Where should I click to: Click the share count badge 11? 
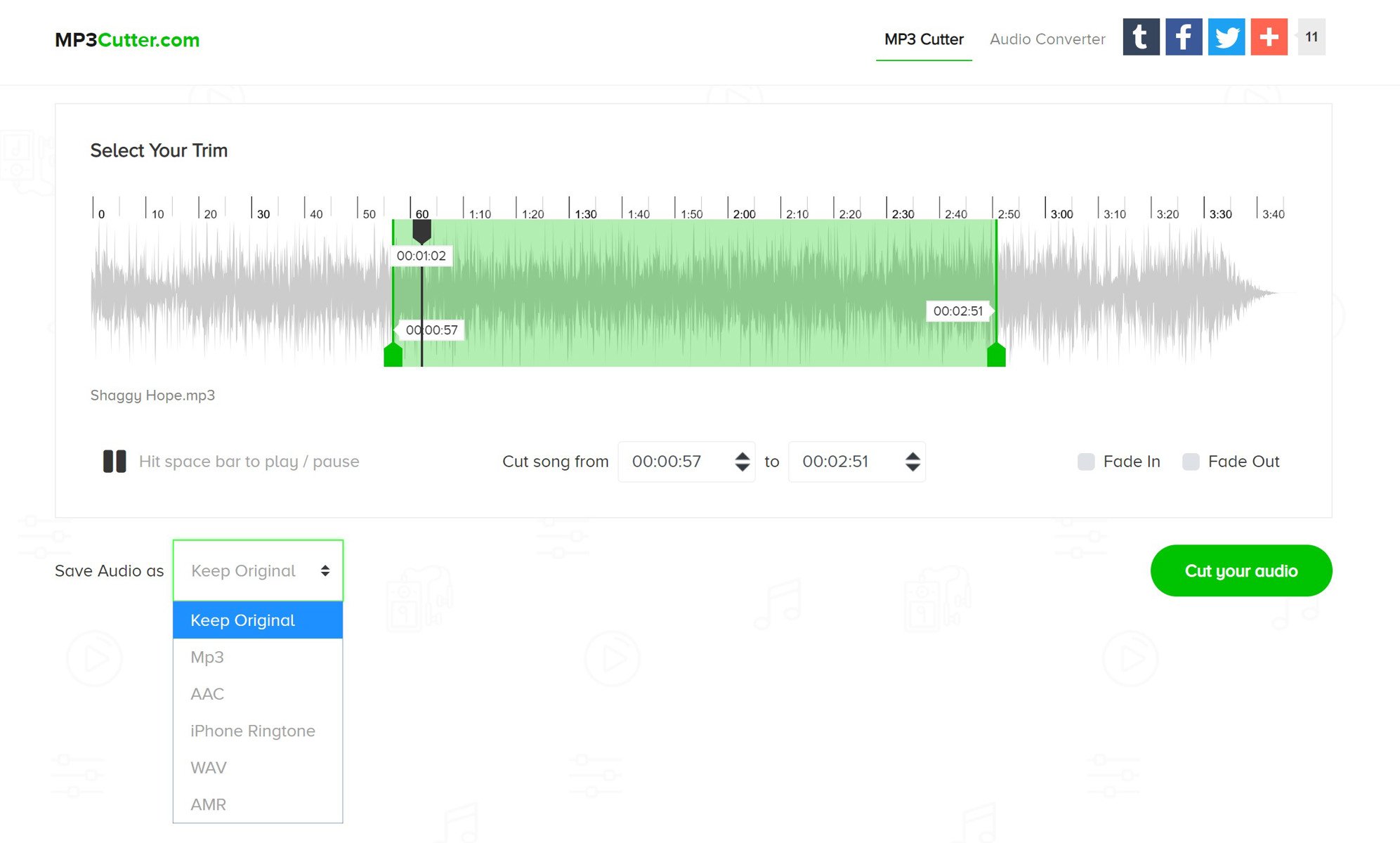[x=1311, y=37]
